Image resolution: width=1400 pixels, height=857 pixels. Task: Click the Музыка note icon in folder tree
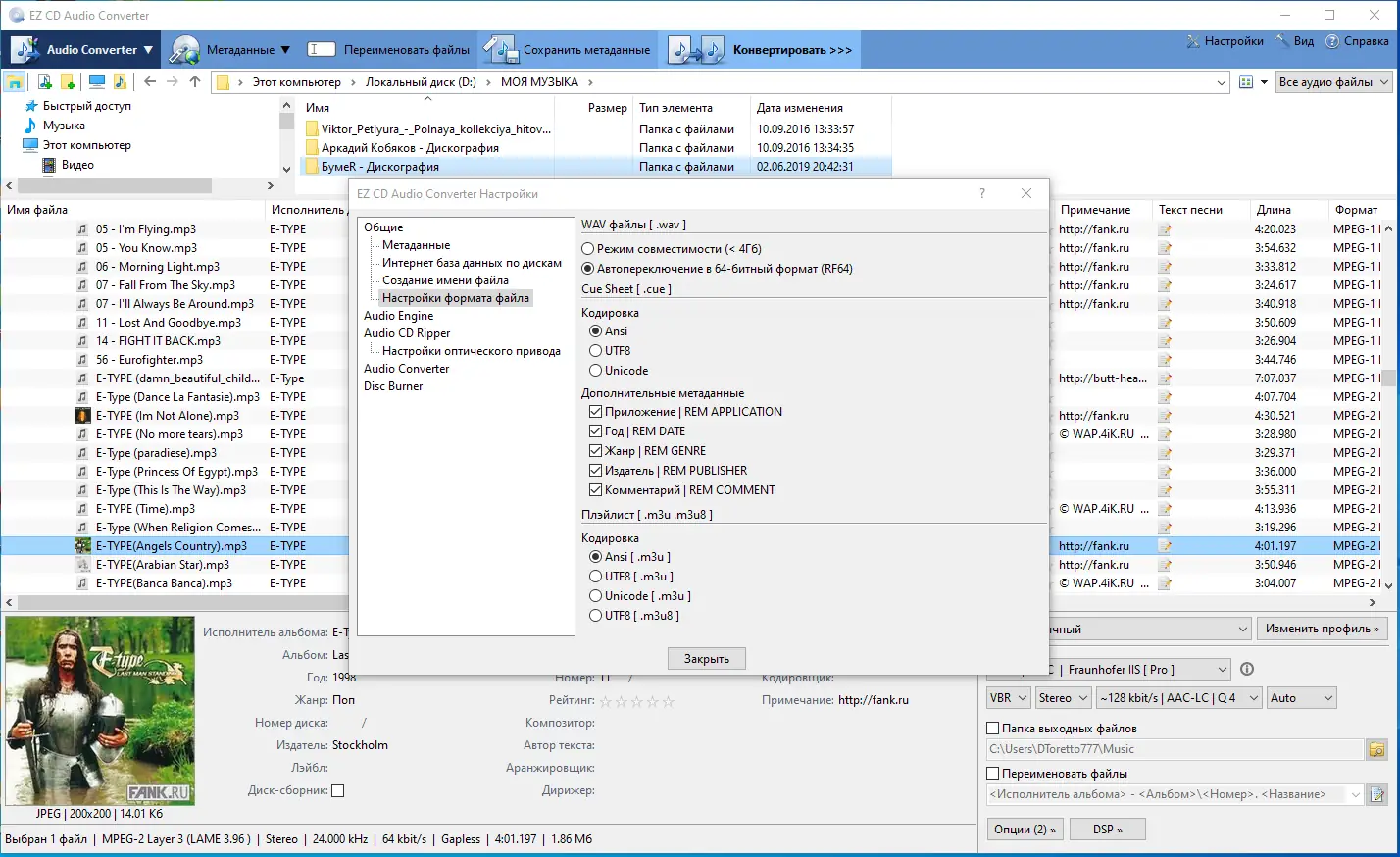pos(30,126)
